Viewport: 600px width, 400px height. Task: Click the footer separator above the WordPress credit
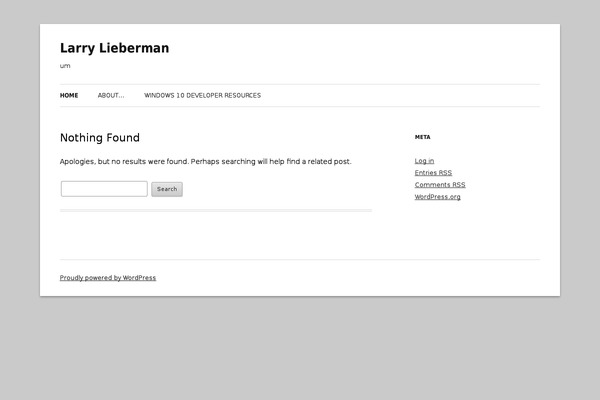click(300, 260)
